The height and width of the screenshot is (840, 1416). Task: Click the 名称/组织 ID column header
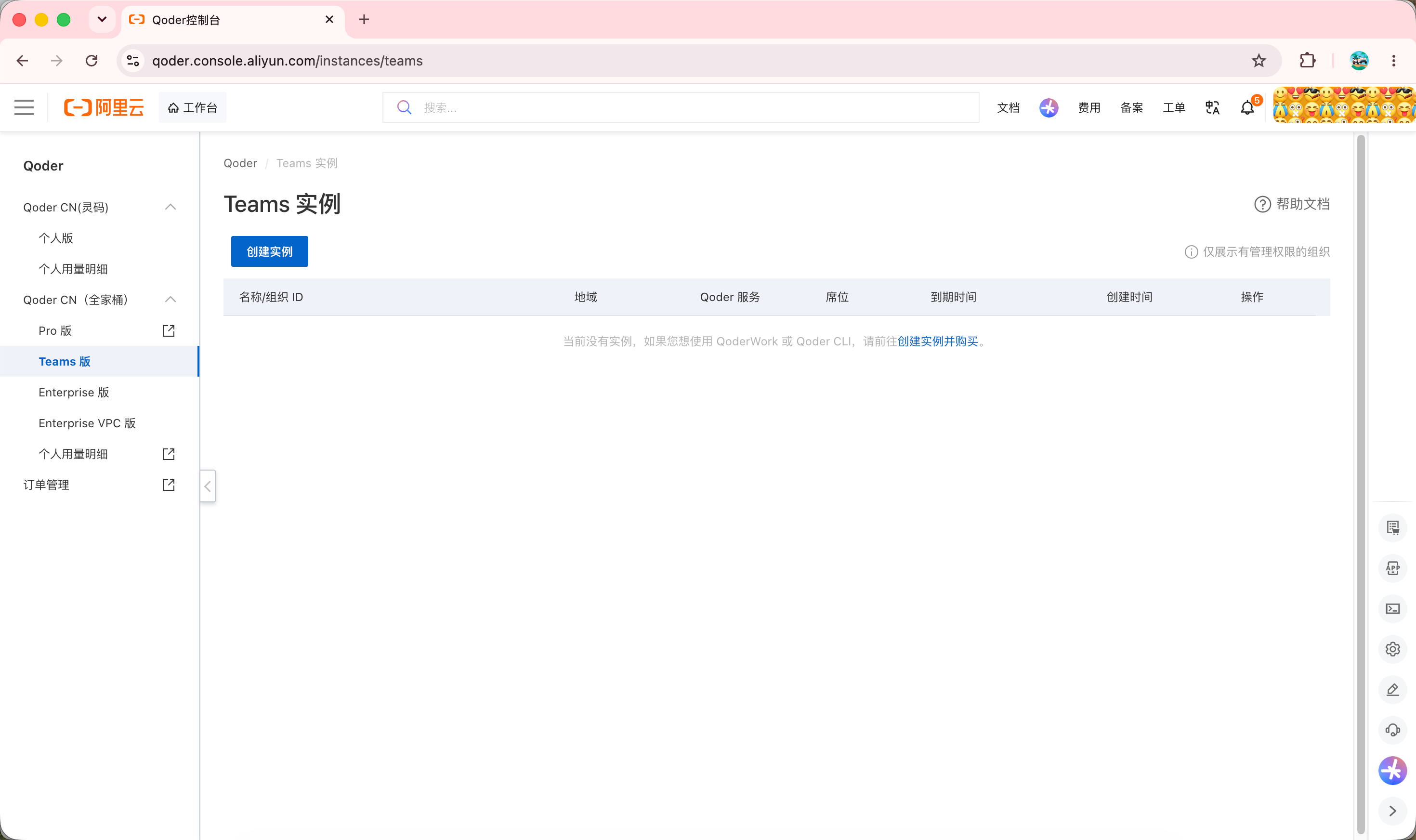(x=271, y=297)
